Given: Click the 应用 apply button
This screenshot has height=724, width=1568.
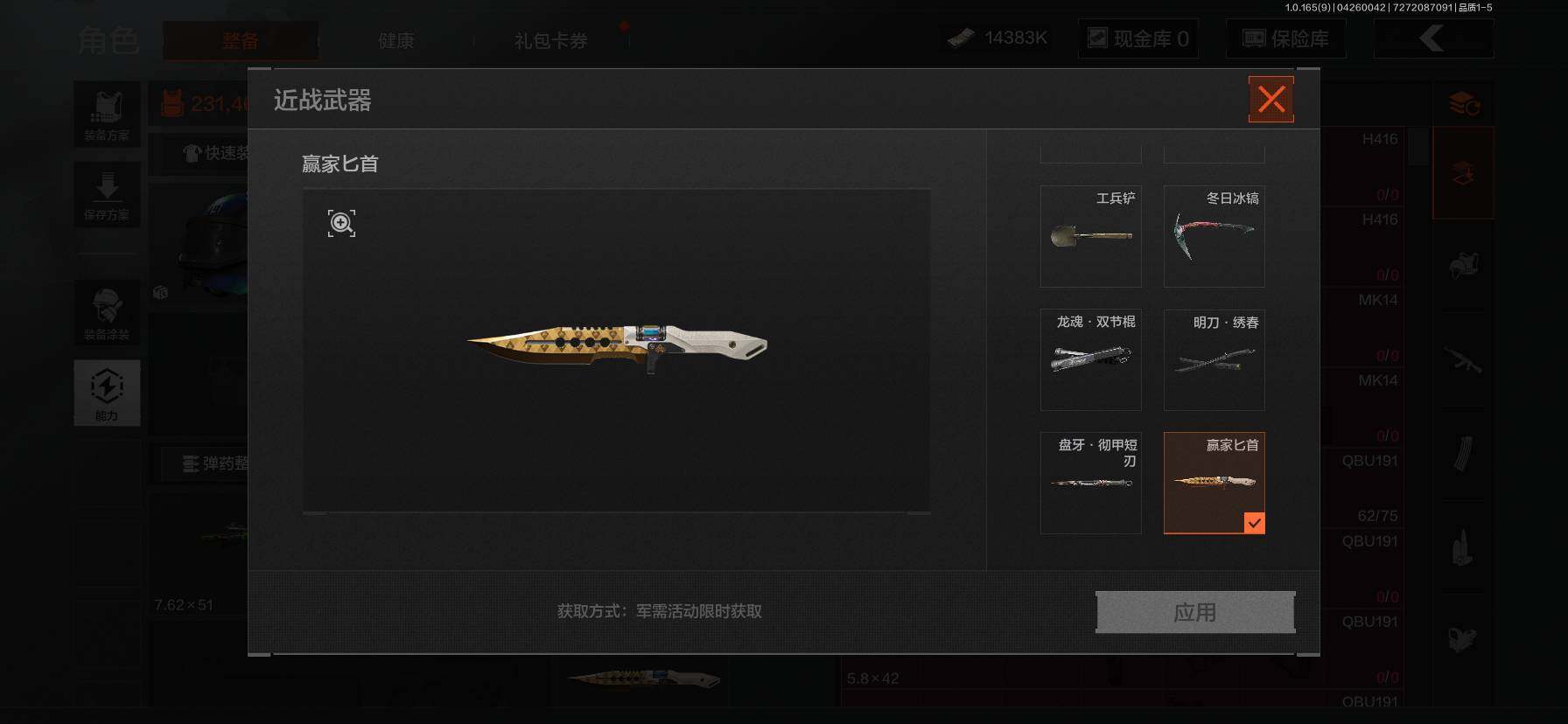Looking at the screenshot, I should (1195, 612).
